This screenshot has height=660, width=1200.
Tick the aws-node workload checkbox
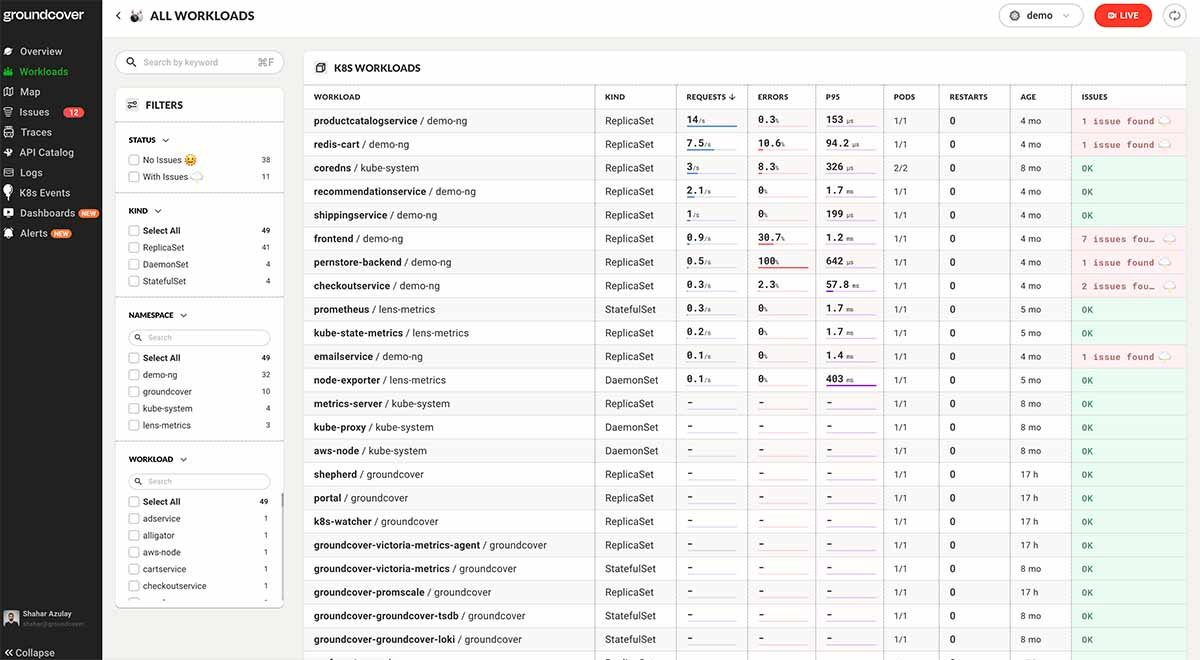134,553
